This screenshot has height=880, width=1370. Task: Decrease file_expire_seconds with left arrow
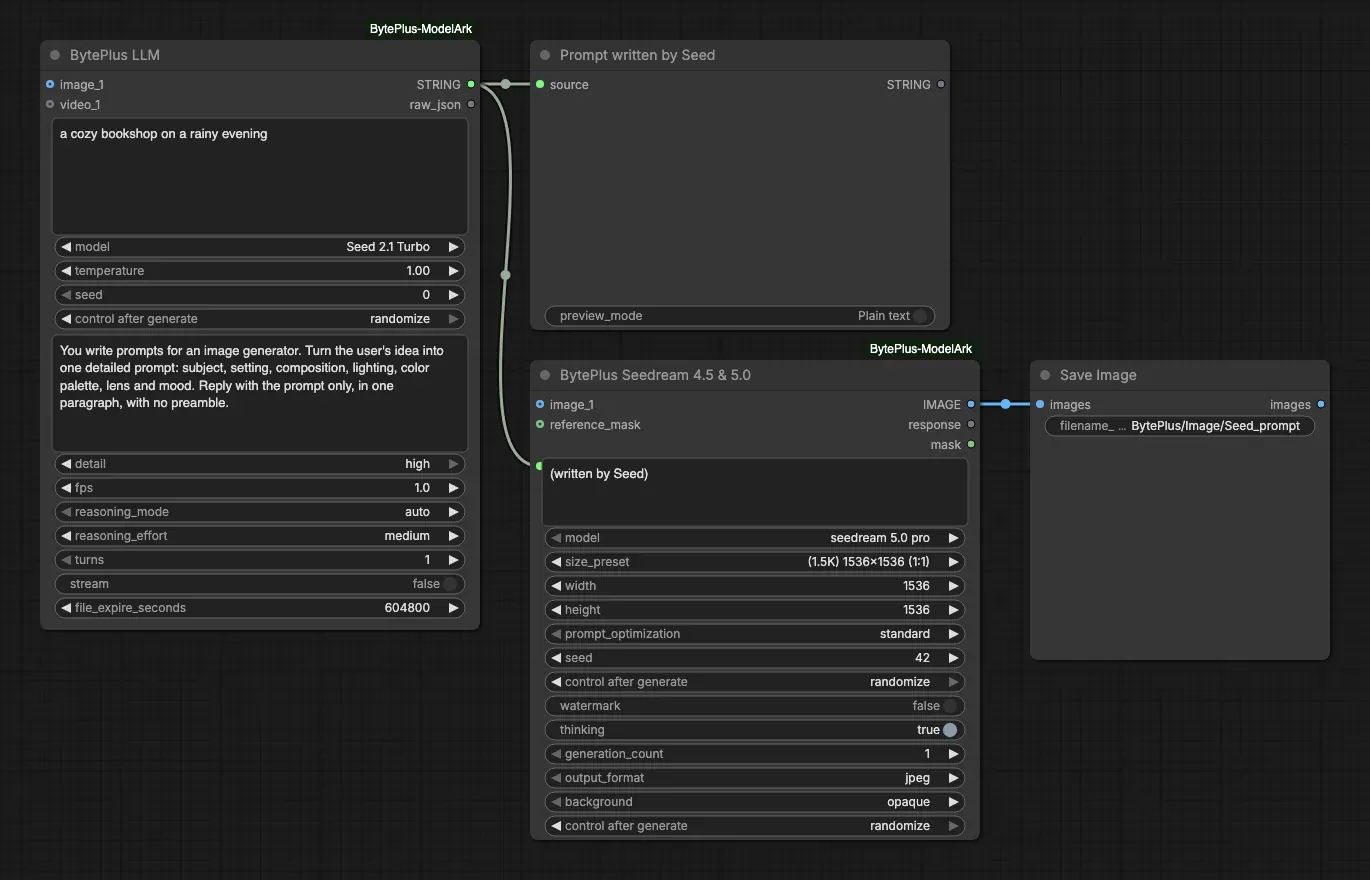point(66,608)
